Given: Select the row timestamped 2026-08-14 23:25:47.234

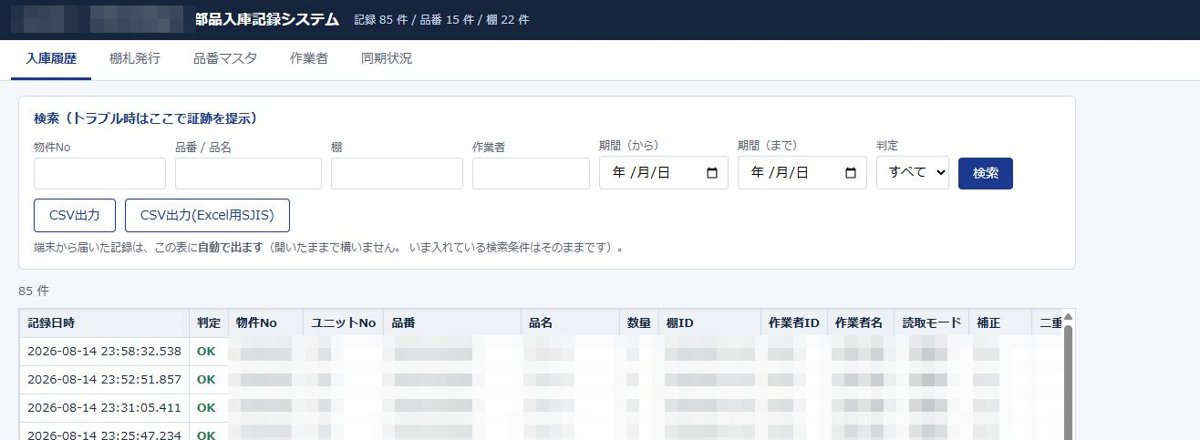Looking at the screenshot, I should click(x=540, y=432).
